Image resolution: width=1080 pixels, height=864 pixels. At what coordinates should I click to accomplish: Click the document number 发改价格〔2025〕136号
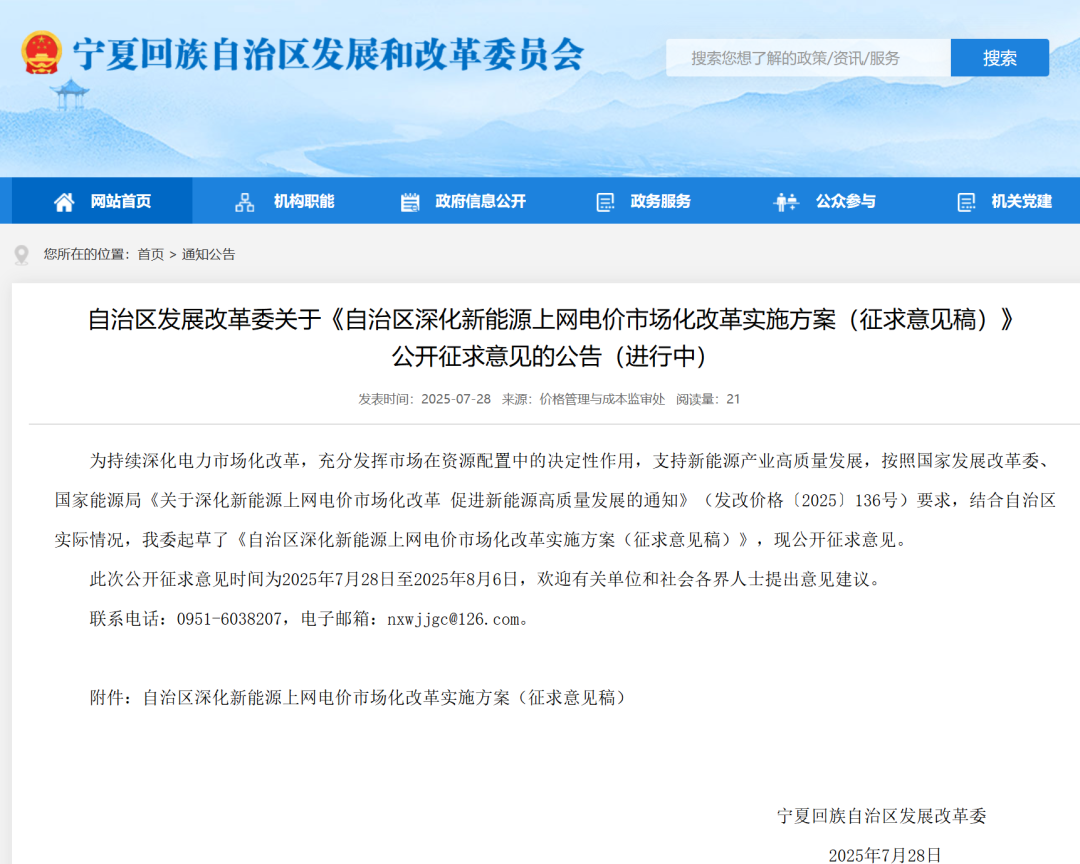pyautogui.click(x=806, y=500)
